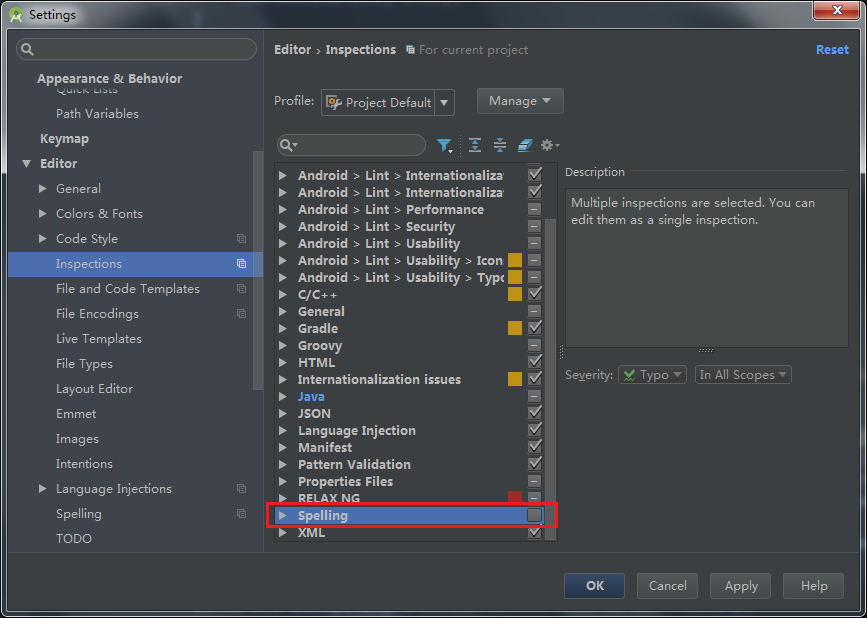
Task: Toggle the Internationalization issues checkbox
Action: (x=534, y=379)
